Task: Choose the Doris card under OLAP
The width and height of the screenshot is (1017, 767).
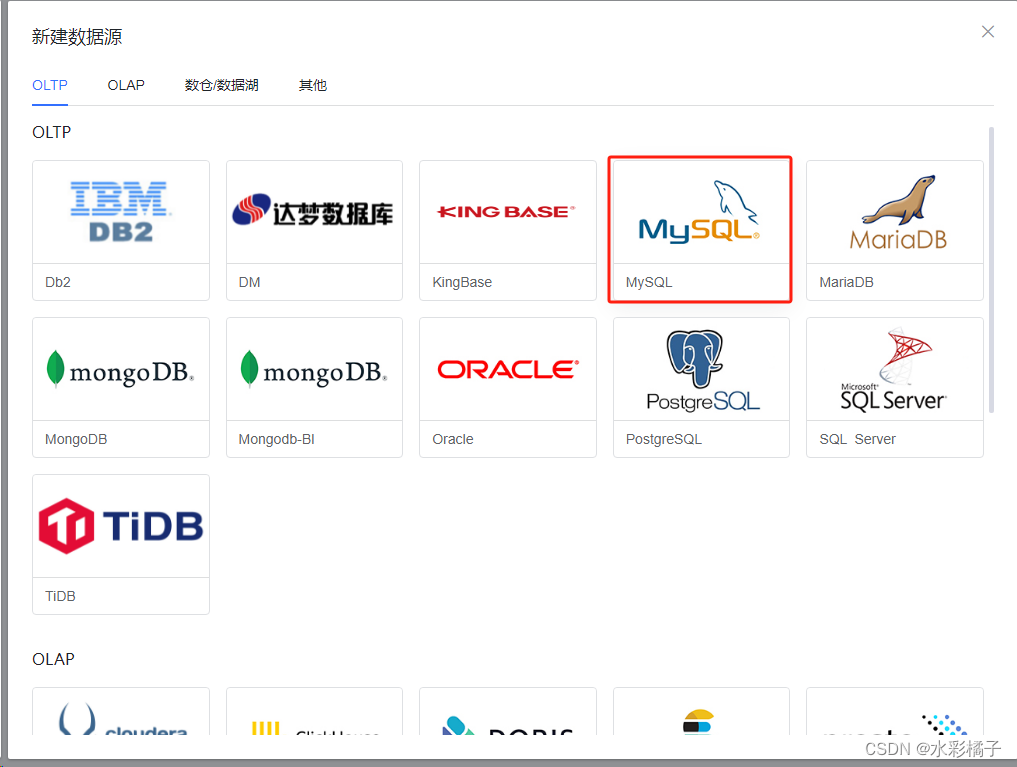Action: pos(508,711)
